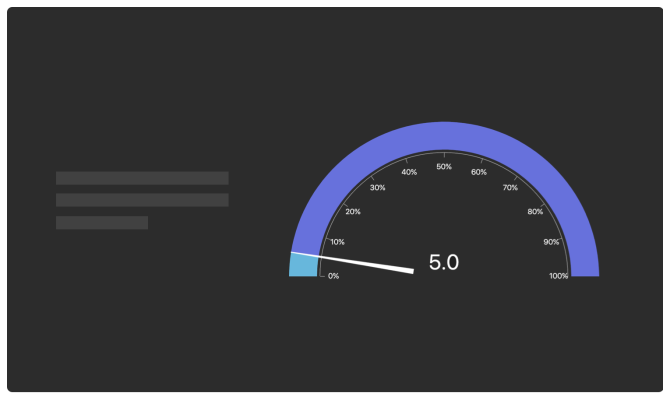Click the light blue filled gauge segment
The height and width of the screenshot is (400, 663).
point(303,265)
